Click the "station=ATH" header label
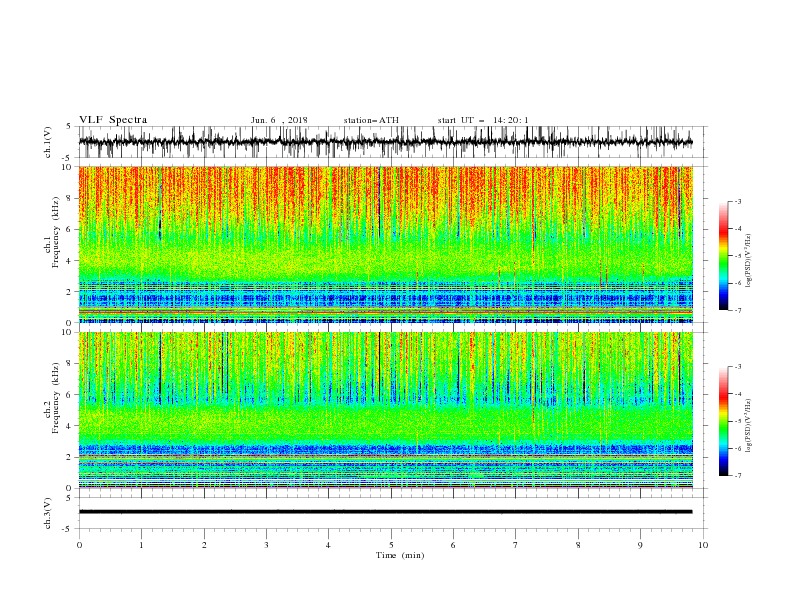The width and height of the screenshot is (792, 612). click(x=371, y=120)
